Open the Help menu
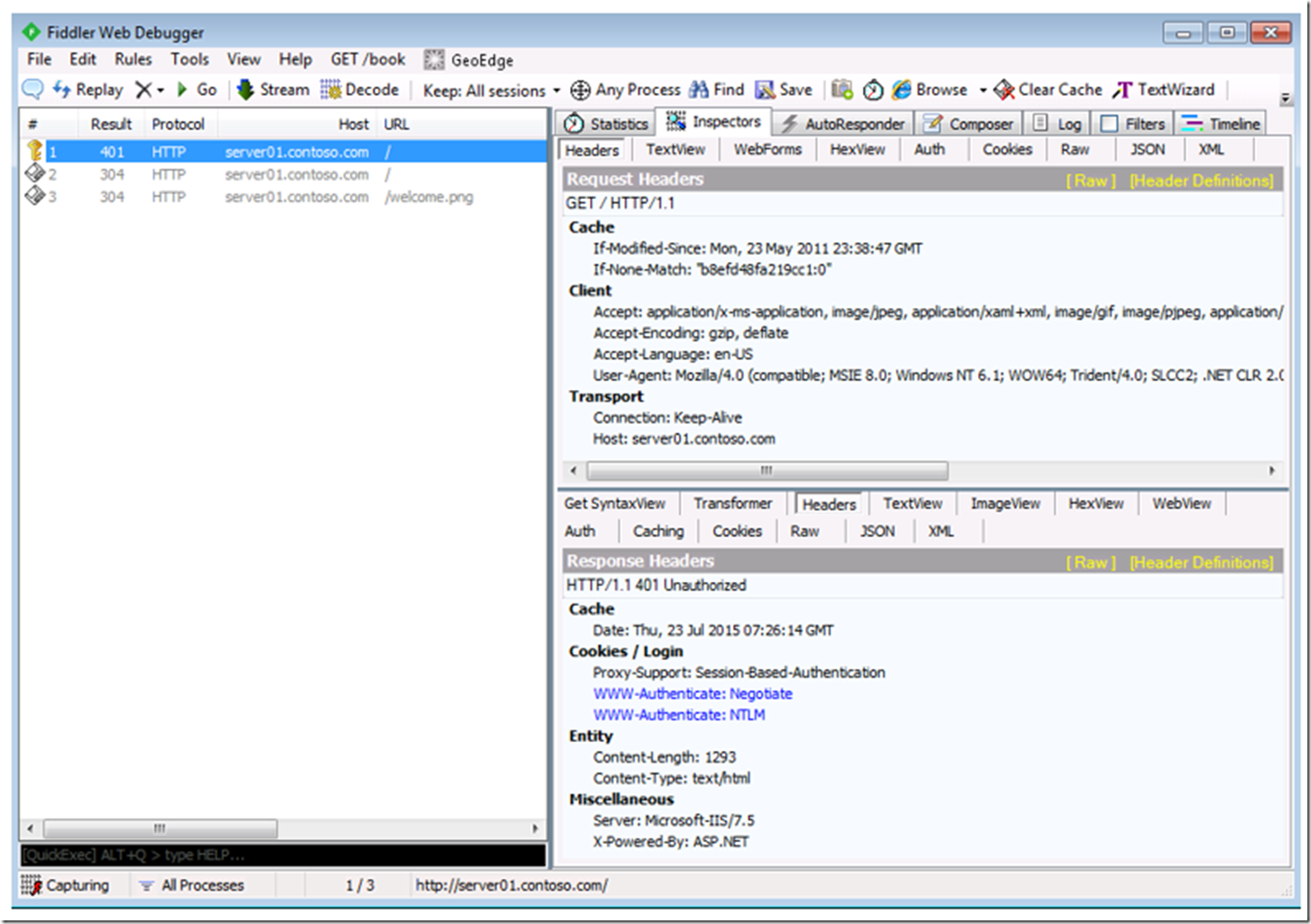Viewport: 1311px width, 924px height. (x=295, y=59)
